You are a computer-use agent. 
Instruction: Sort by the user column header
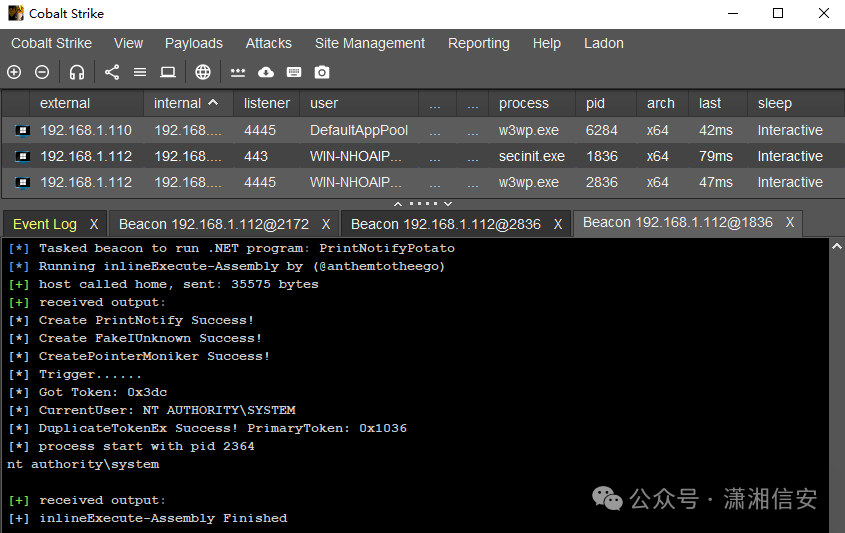[x=359, y=103]
